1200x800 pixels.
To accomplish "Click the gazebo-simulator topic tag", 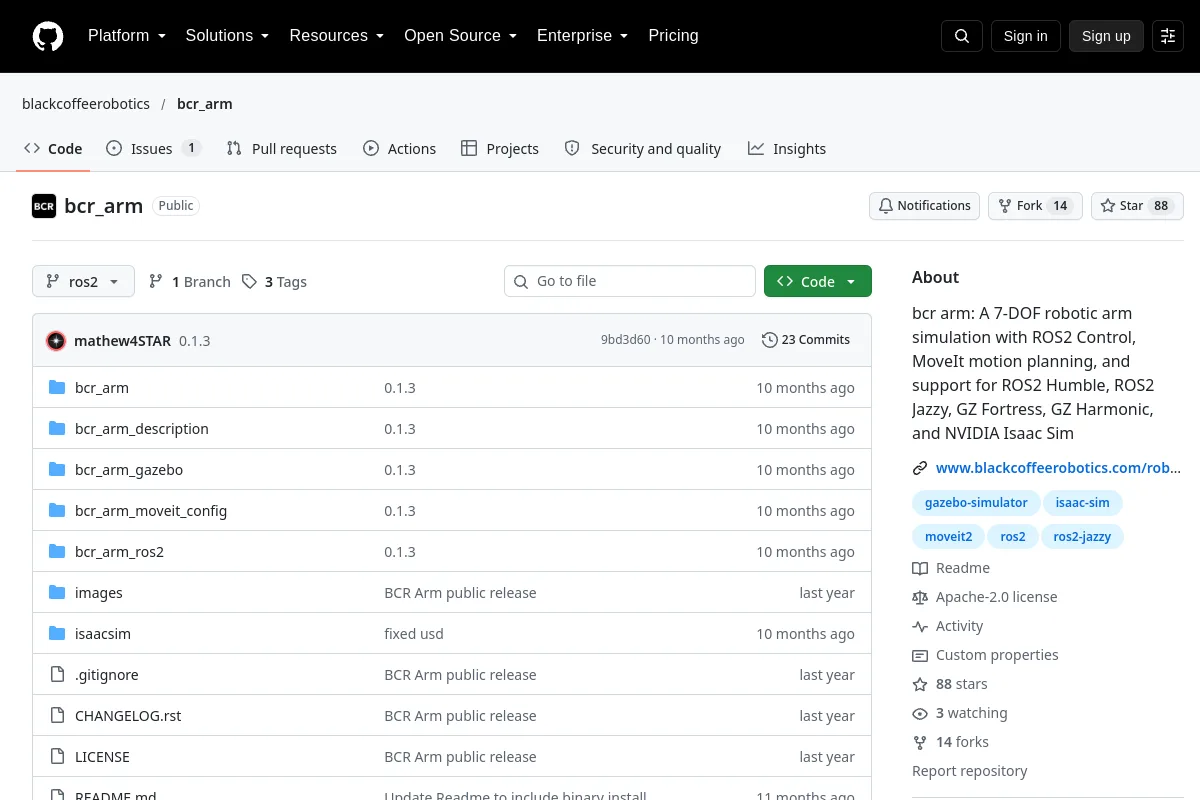I will tap(976, 503).
